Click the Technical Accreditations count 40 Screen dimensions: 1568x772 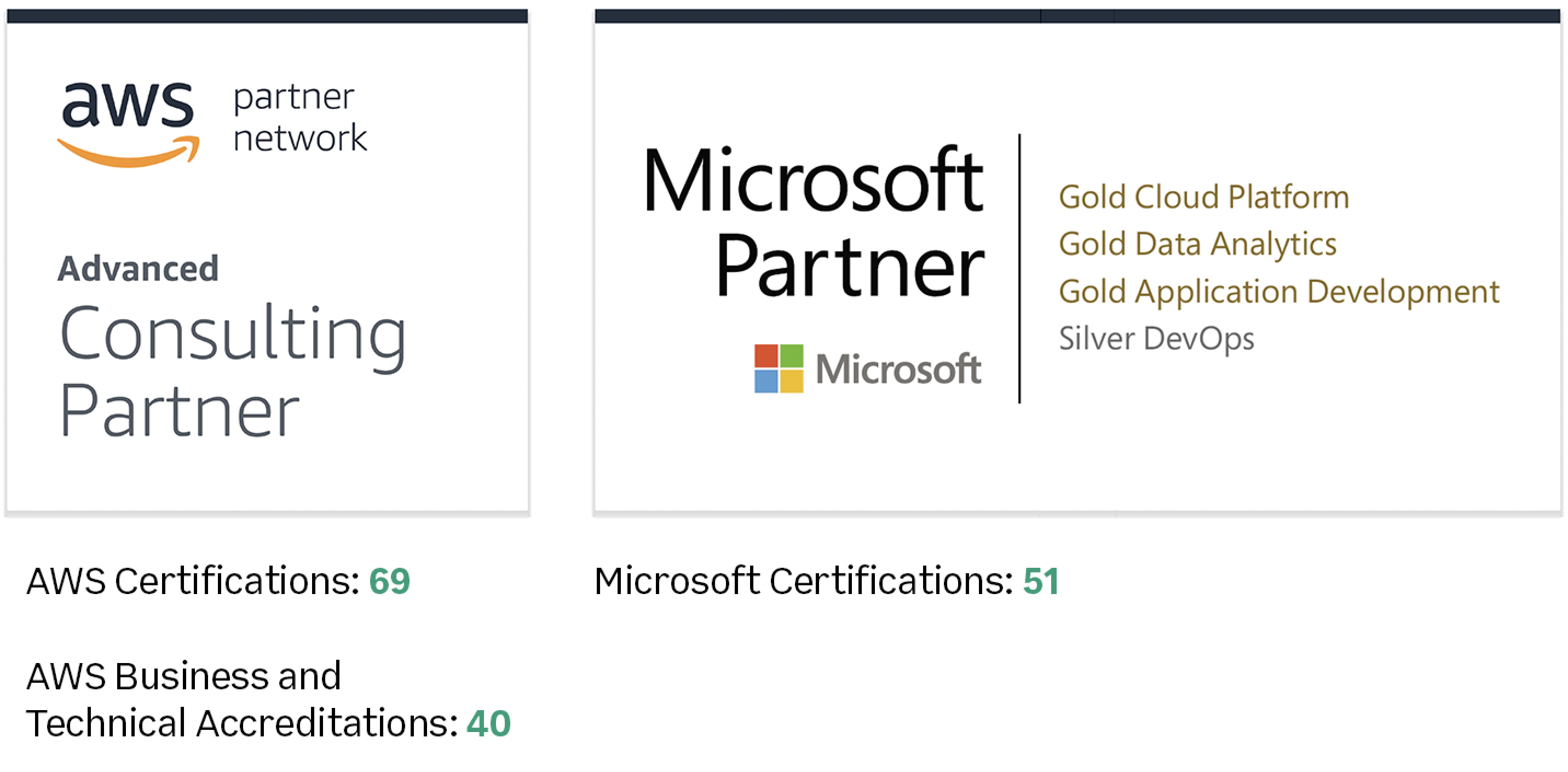(488, 723)
